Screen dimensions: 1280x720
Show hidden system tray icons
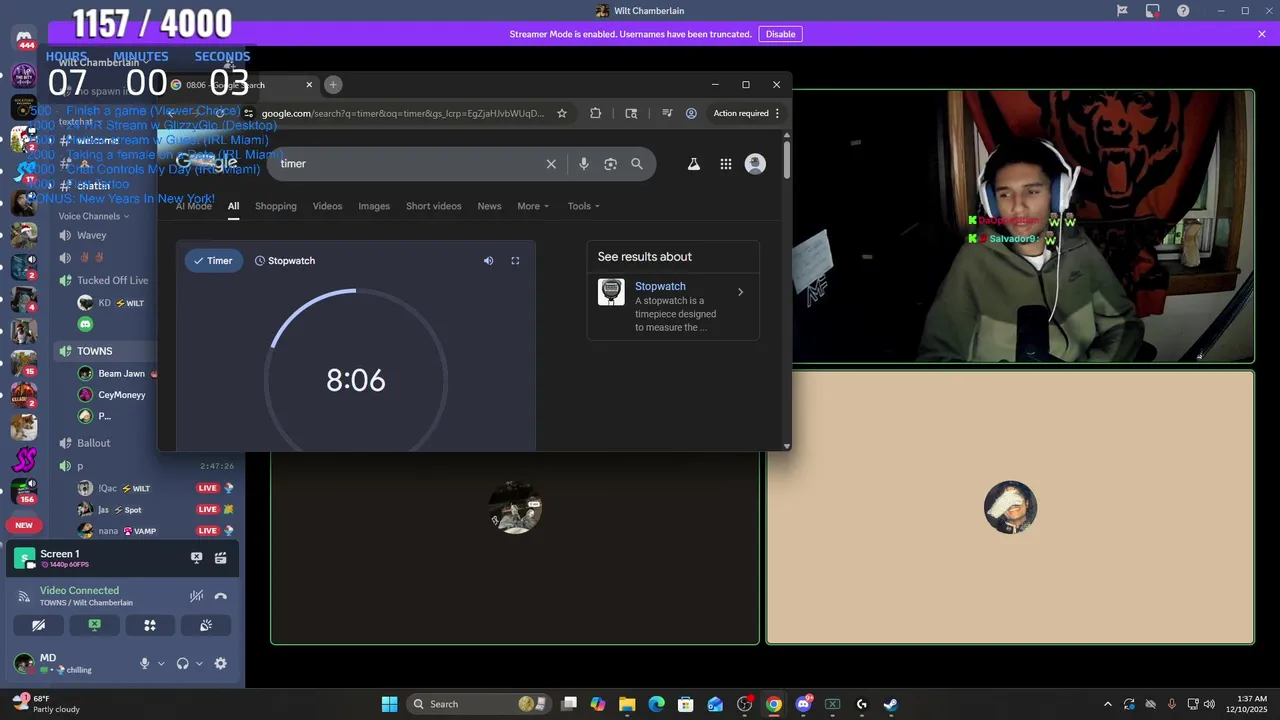[1107, 704]
